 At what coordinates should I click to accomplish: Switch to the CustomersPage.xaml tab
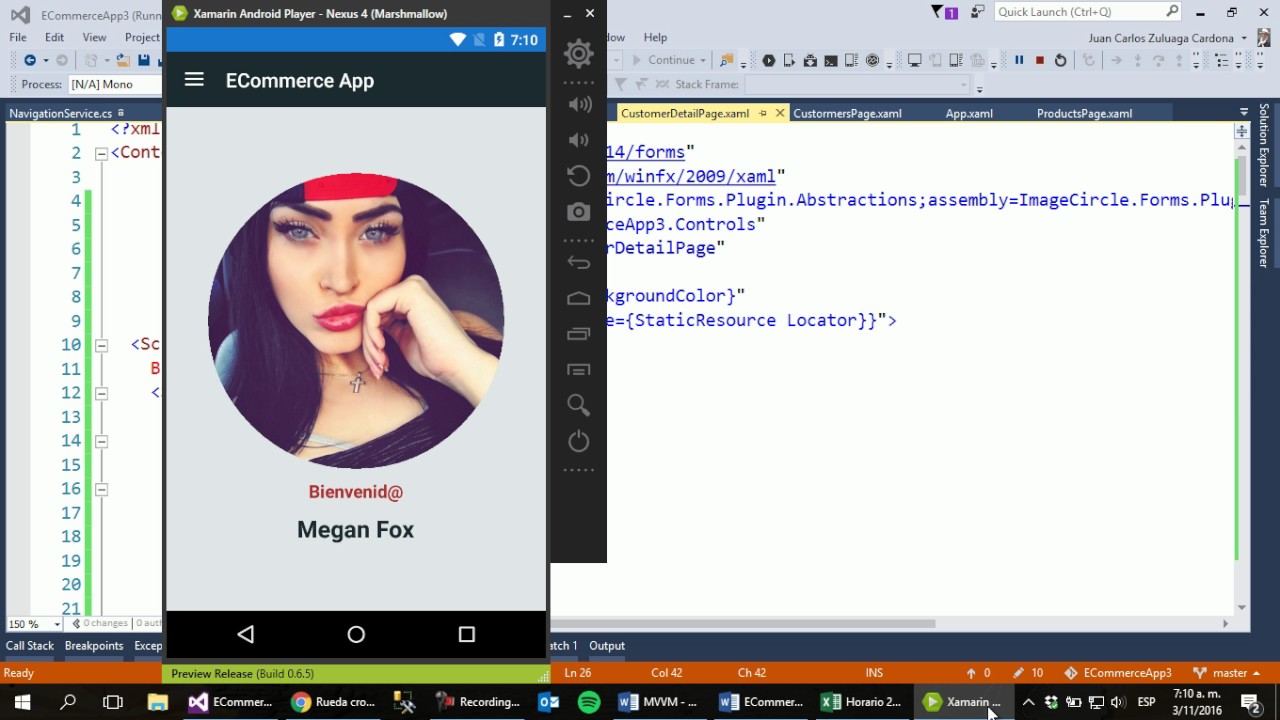[x=847, y=113]
